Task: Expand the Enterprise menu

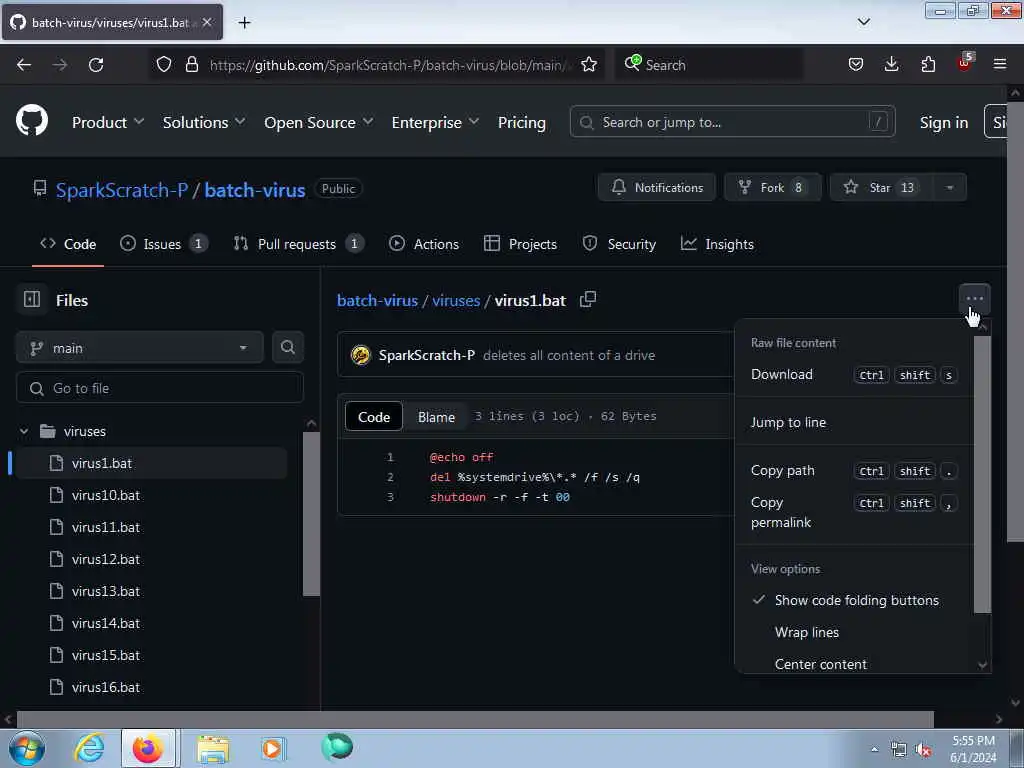Action: coord(435,122)
